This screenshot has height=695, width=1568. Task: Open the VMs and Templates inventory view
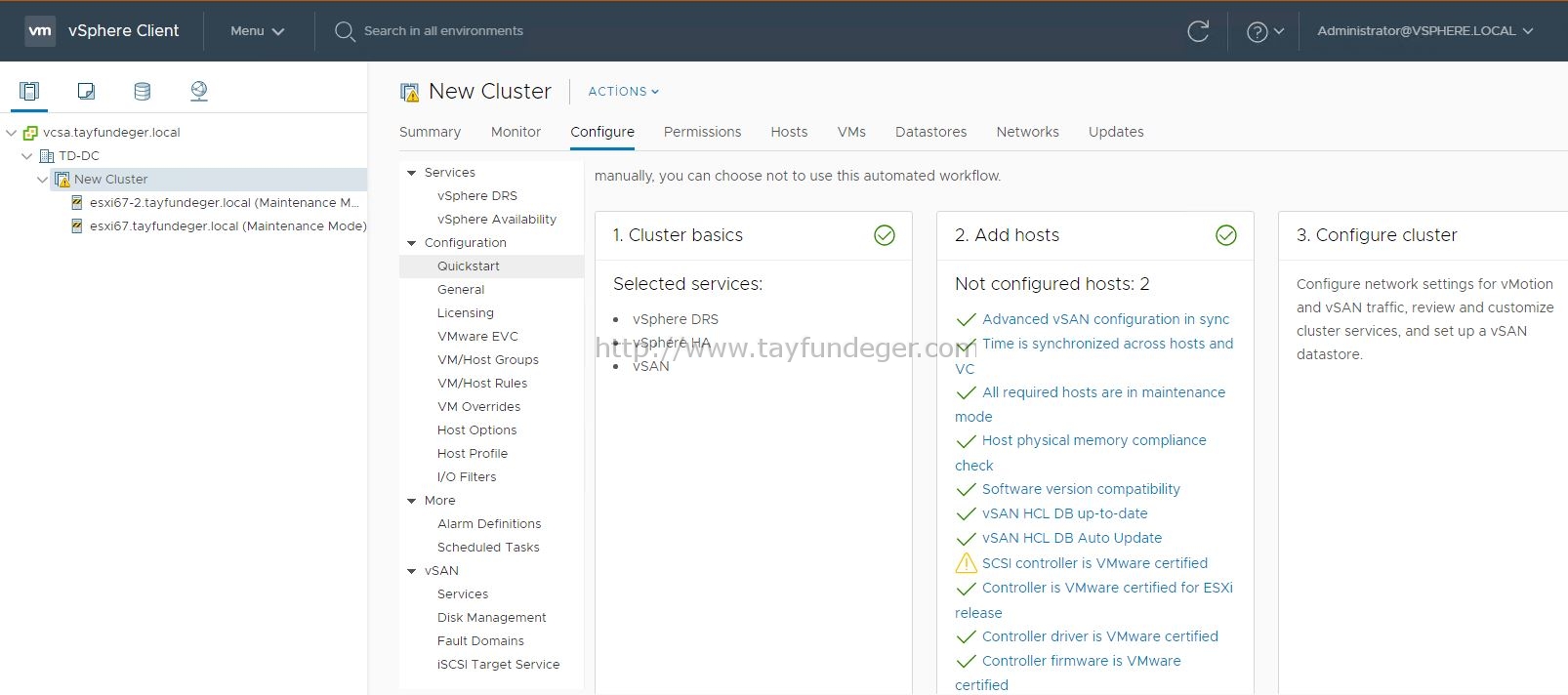(86, 91)
